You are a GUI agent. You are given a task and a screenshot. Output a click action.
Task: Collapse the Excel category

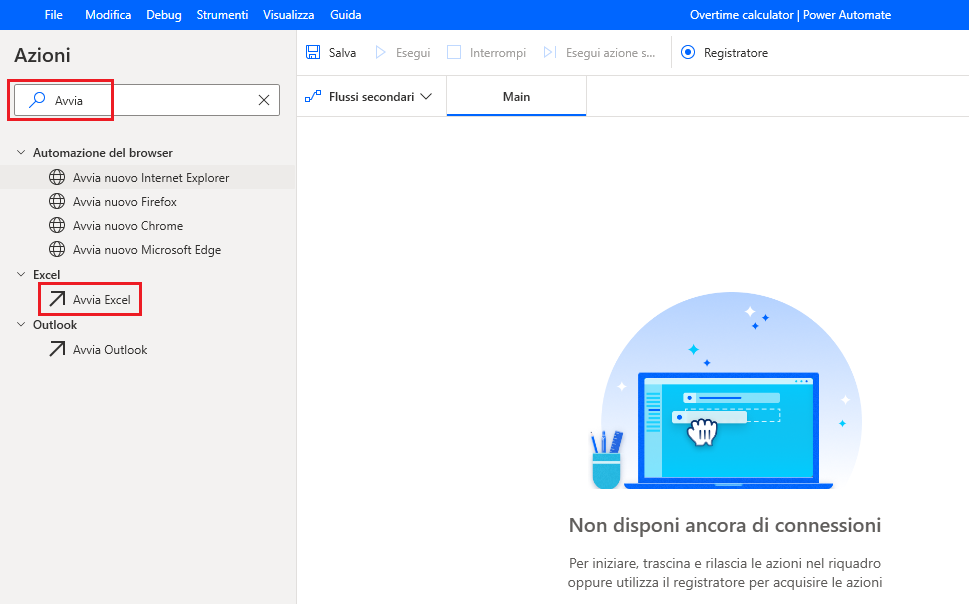[x=22, y=274]
